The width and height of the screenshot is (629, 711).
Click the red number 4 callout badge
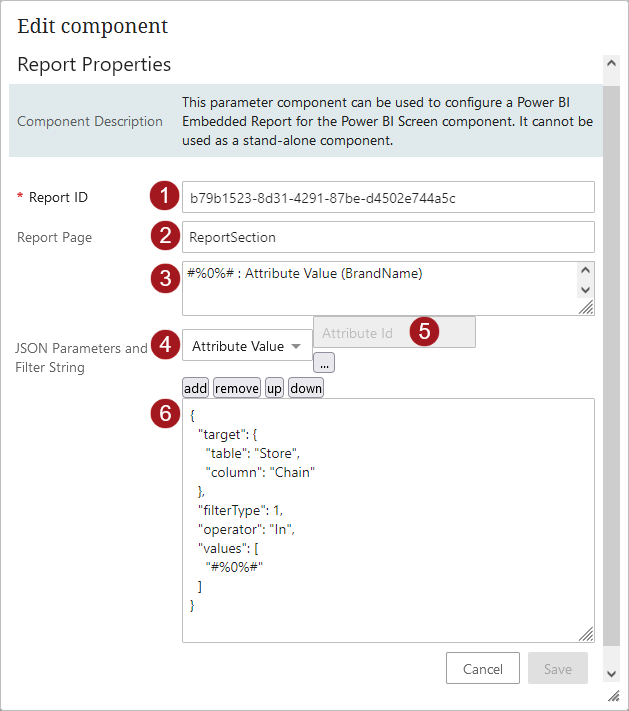[164, 345]
